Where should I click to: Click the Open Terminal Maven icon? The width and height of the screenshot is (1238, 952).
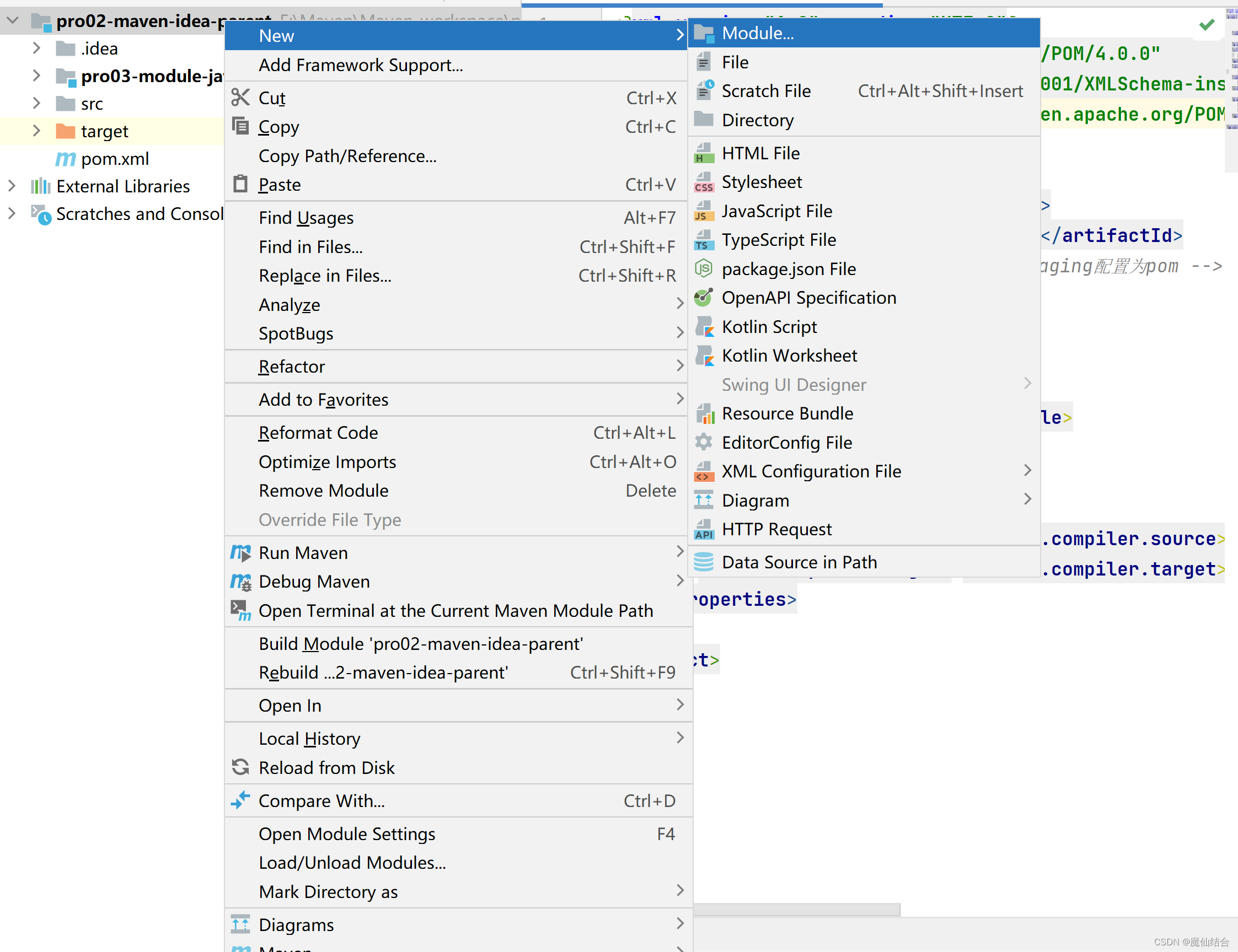(x=240, y=610)
